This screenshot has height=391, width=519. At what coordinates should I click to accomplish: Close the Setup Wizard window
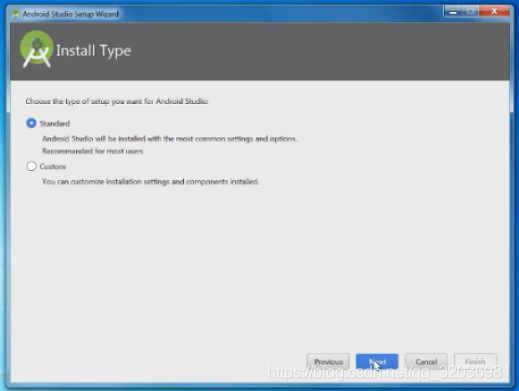pos(494,11)
